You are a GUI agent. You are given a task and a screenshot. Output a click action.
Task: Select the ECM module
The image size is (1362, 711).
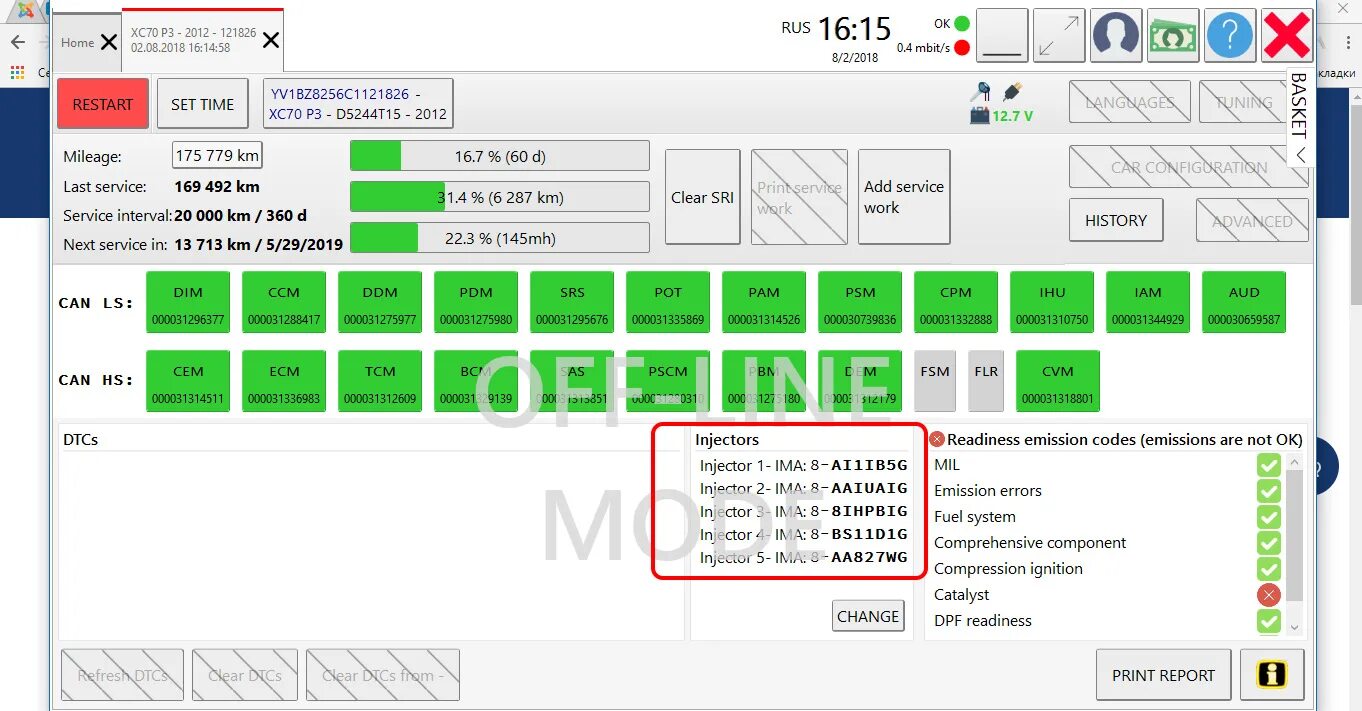284,381
